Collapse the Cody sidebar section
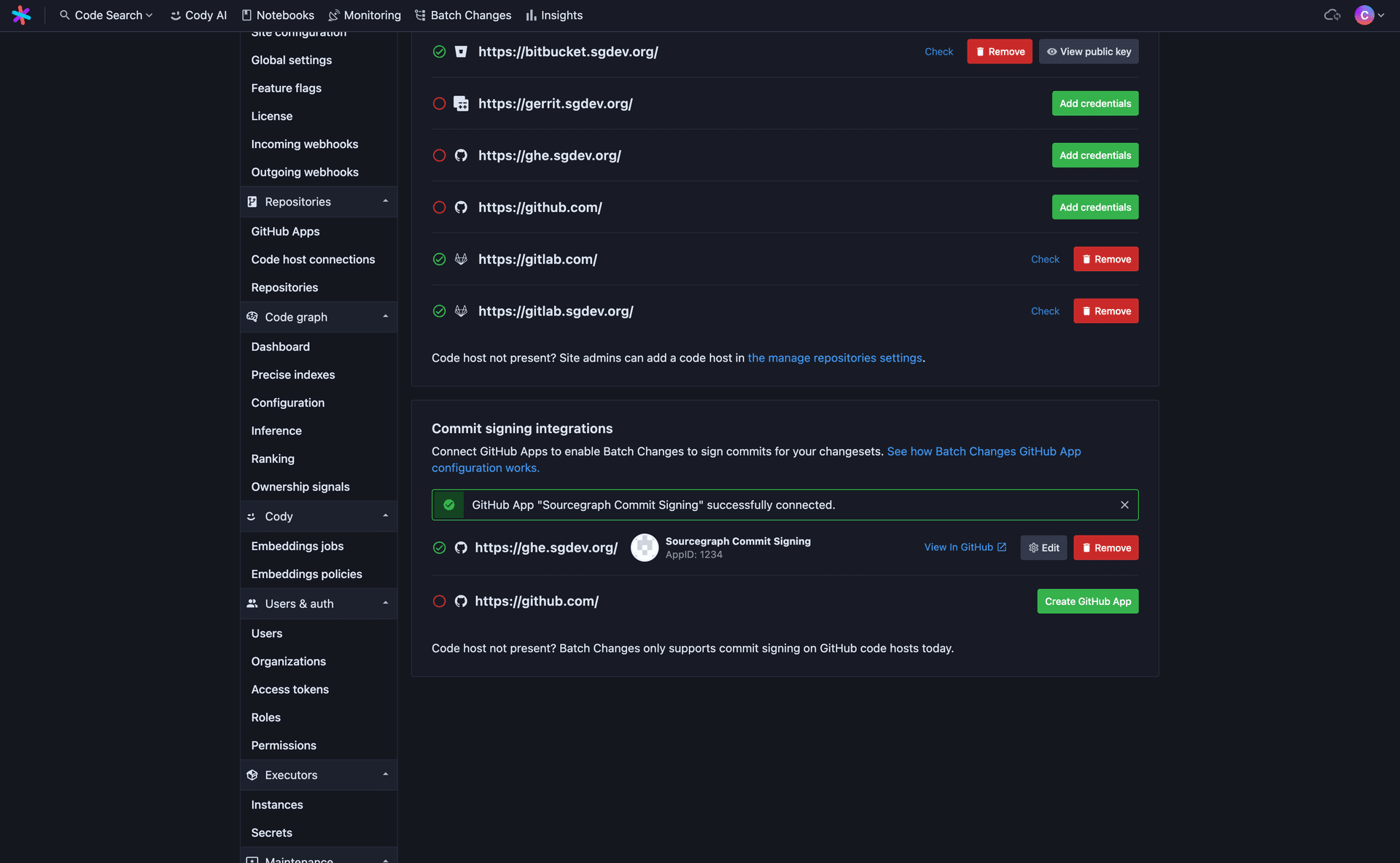This screenshot has width=1400, height=863. 319,516
